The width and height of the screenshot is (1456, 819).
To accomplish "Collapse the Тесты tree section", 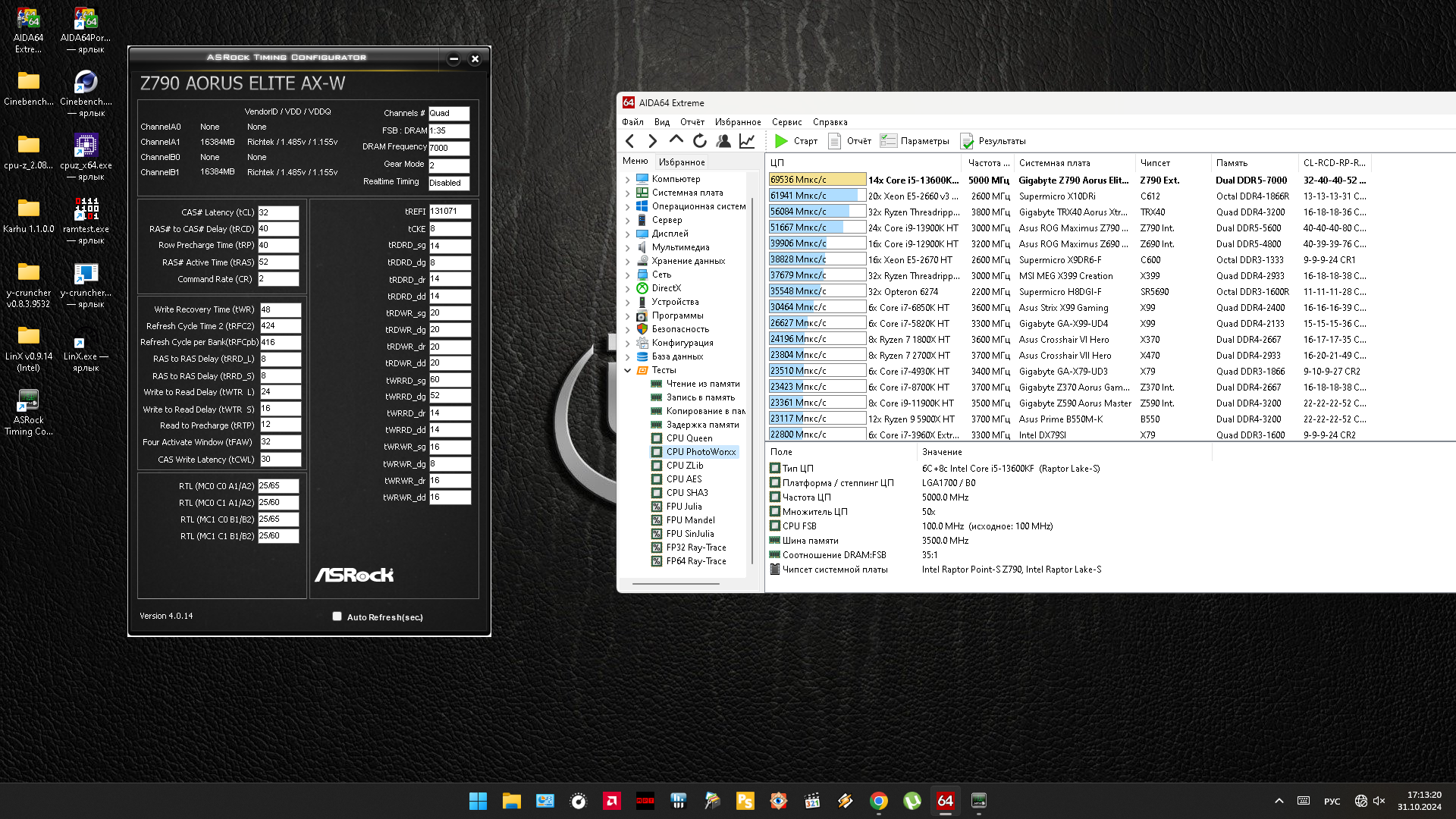I will (x=628, y=371).
